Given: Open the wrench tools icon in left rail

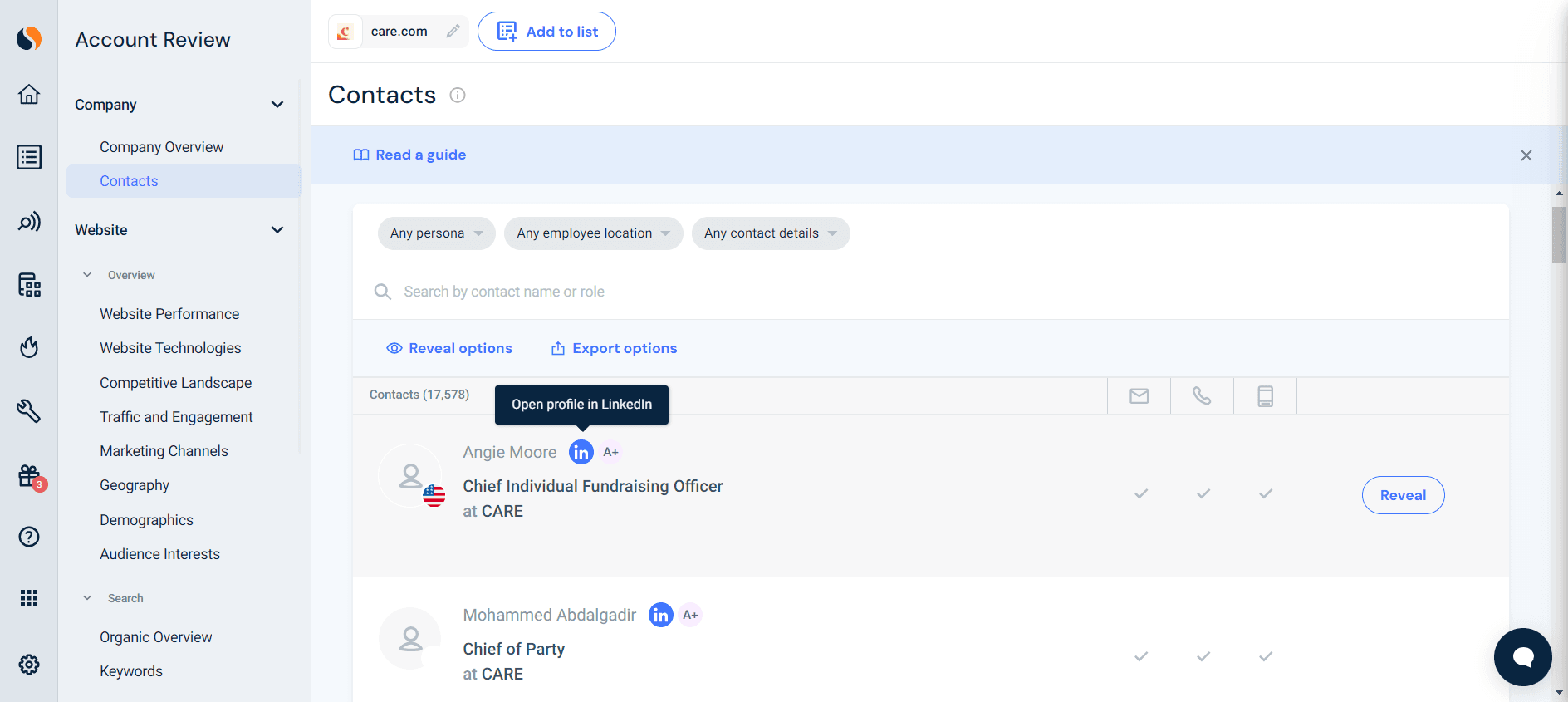Looking at the screenshot, I should 29,410.
